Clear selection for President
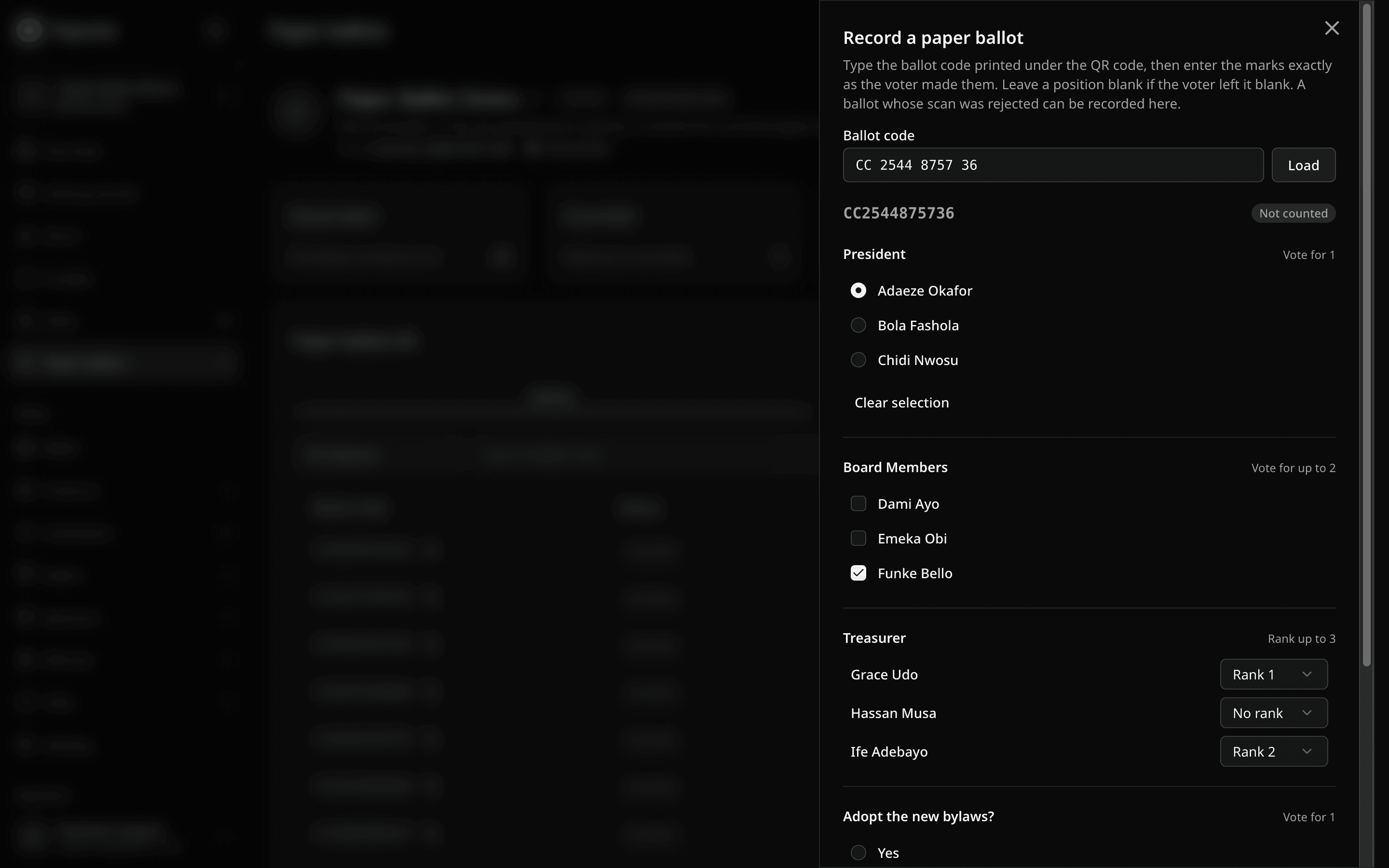Viewport: 1389px width, 868px height. (901, 403)
